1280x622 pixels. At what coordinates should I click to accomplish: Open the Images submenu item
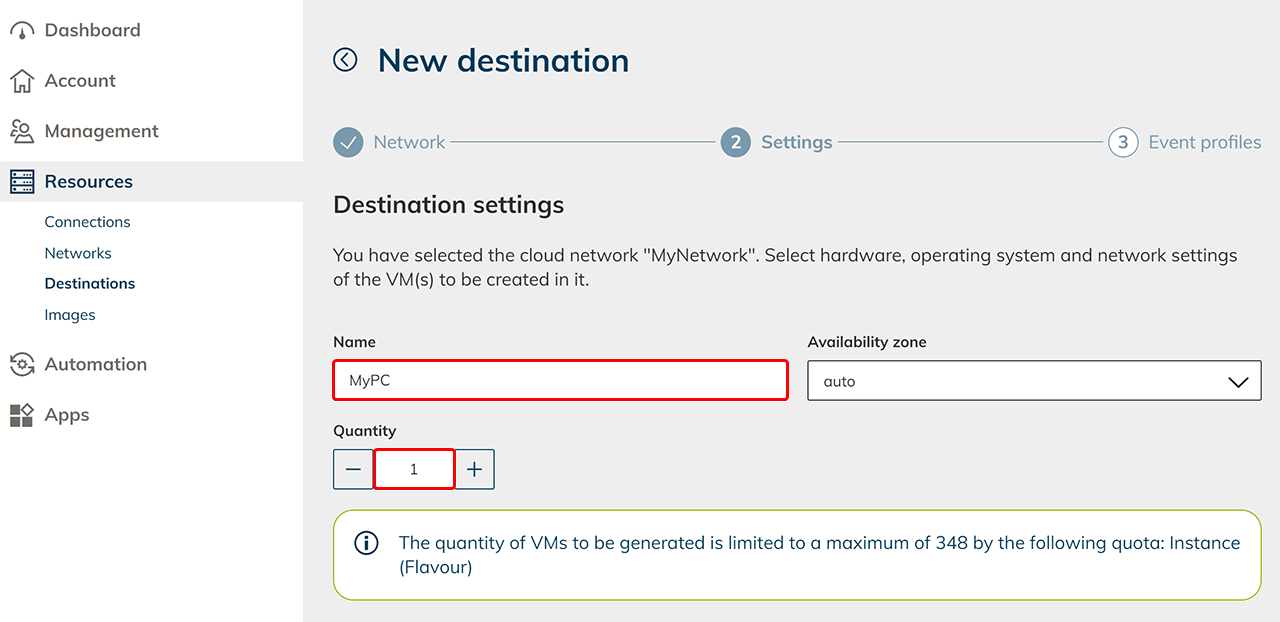tap(70, 315)
